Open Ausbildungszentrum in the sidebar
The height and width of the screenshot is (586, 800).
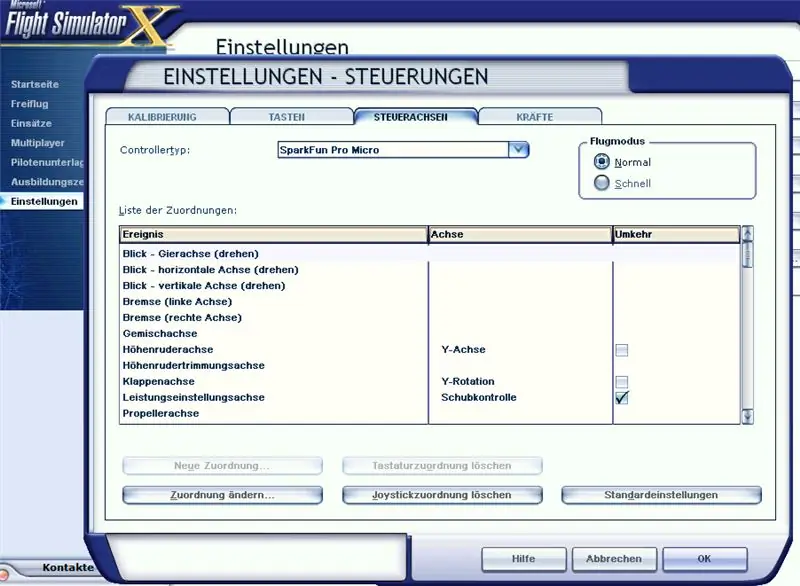[47, 182]
